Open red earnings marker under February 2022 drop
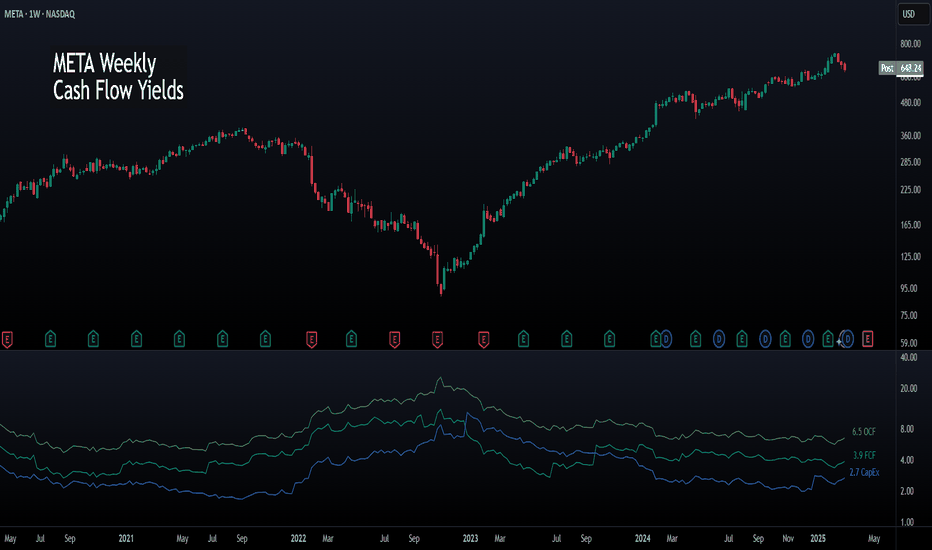This screenshot has width=932, height=550. click(311, 340)
